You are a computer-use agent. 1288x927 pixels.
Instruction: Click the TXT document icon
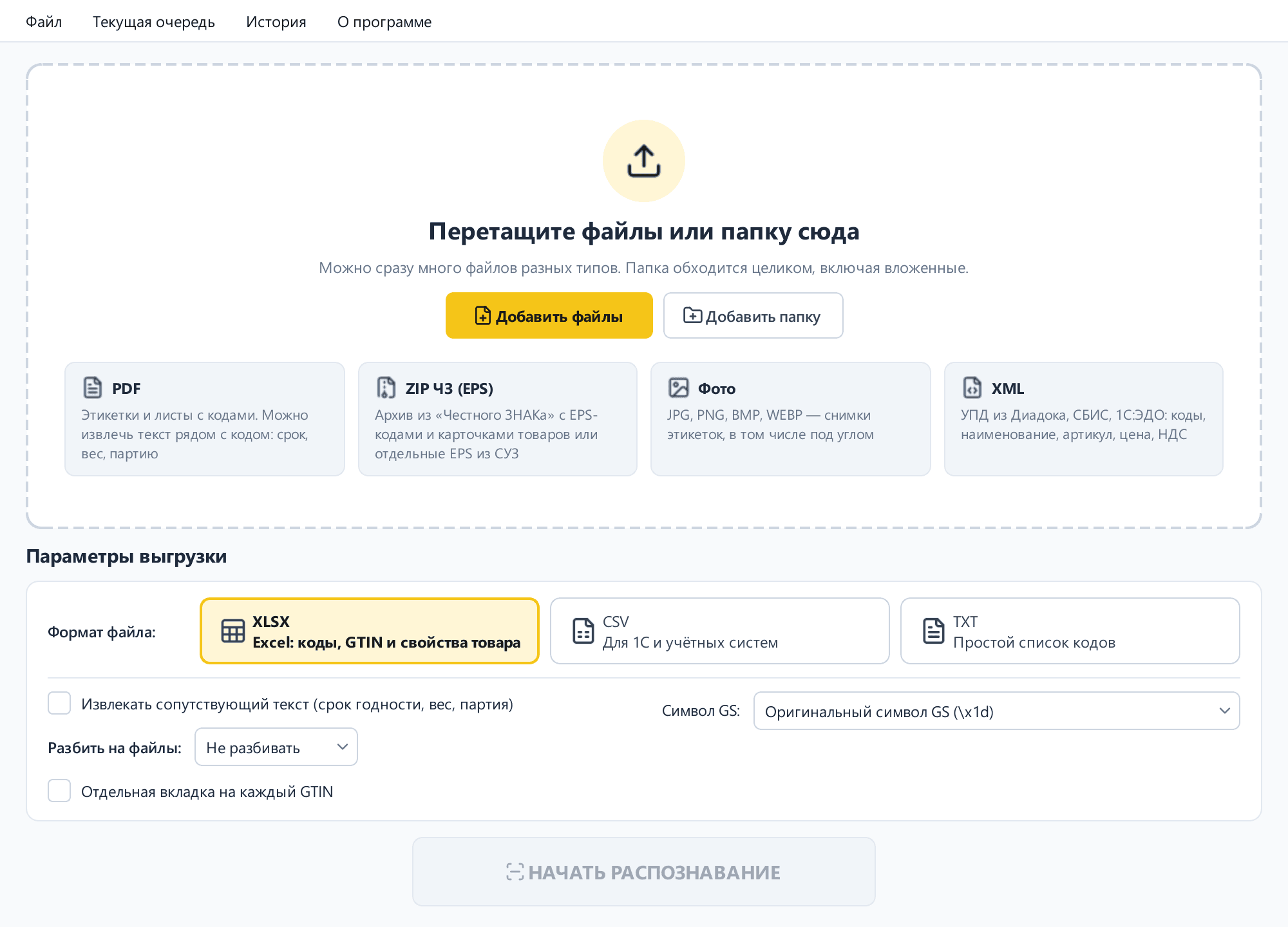tap(934, 632)
